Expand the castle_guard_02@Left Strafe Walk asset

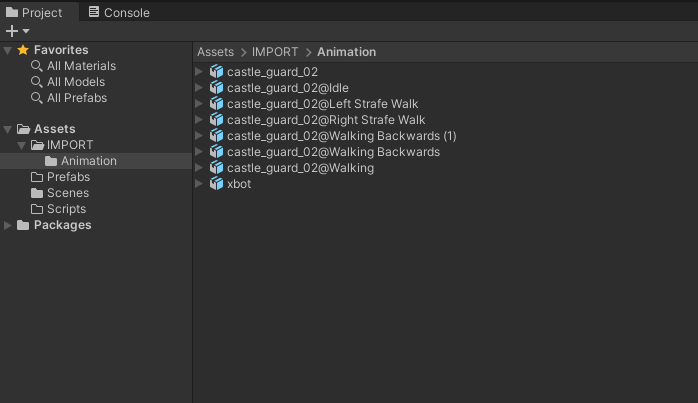click(x=200, y=104)
